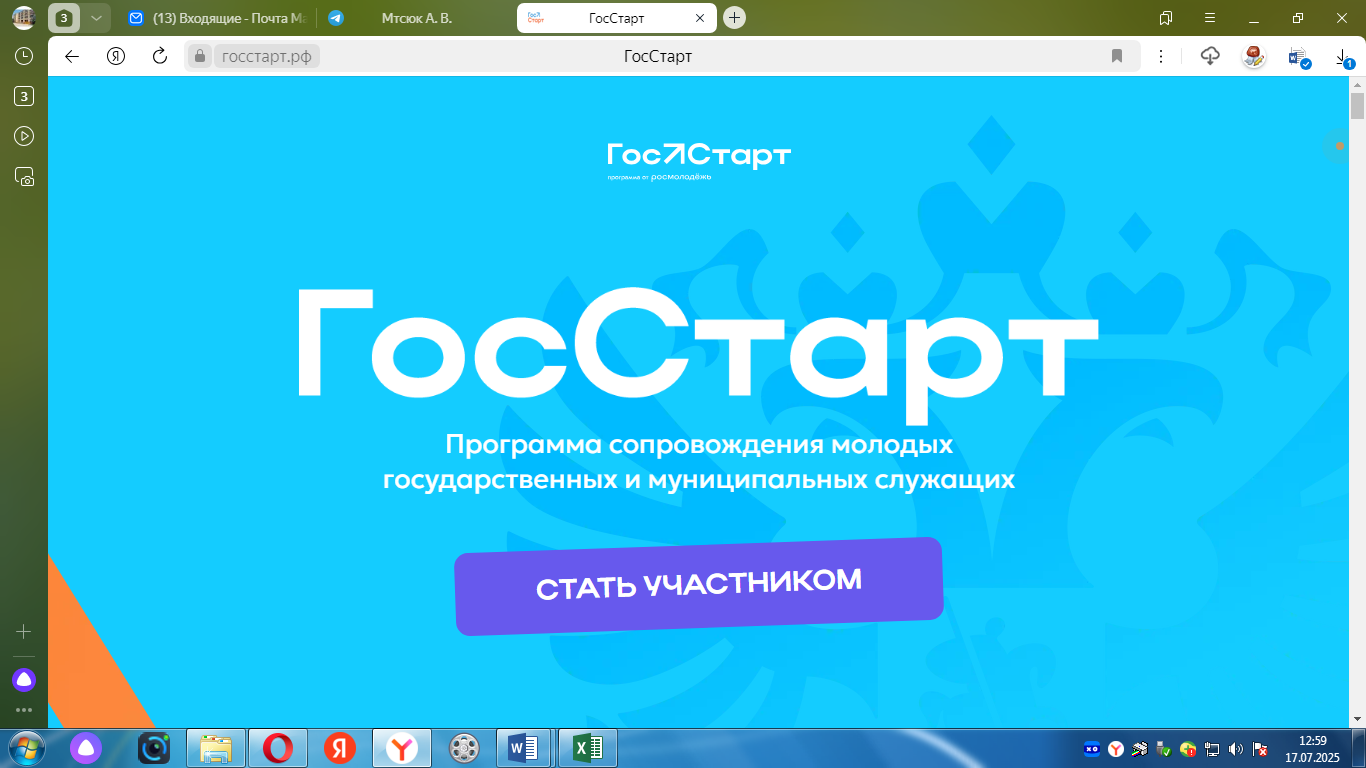
Task: Open the sidebar more options dots
Action: coord(24,710)
